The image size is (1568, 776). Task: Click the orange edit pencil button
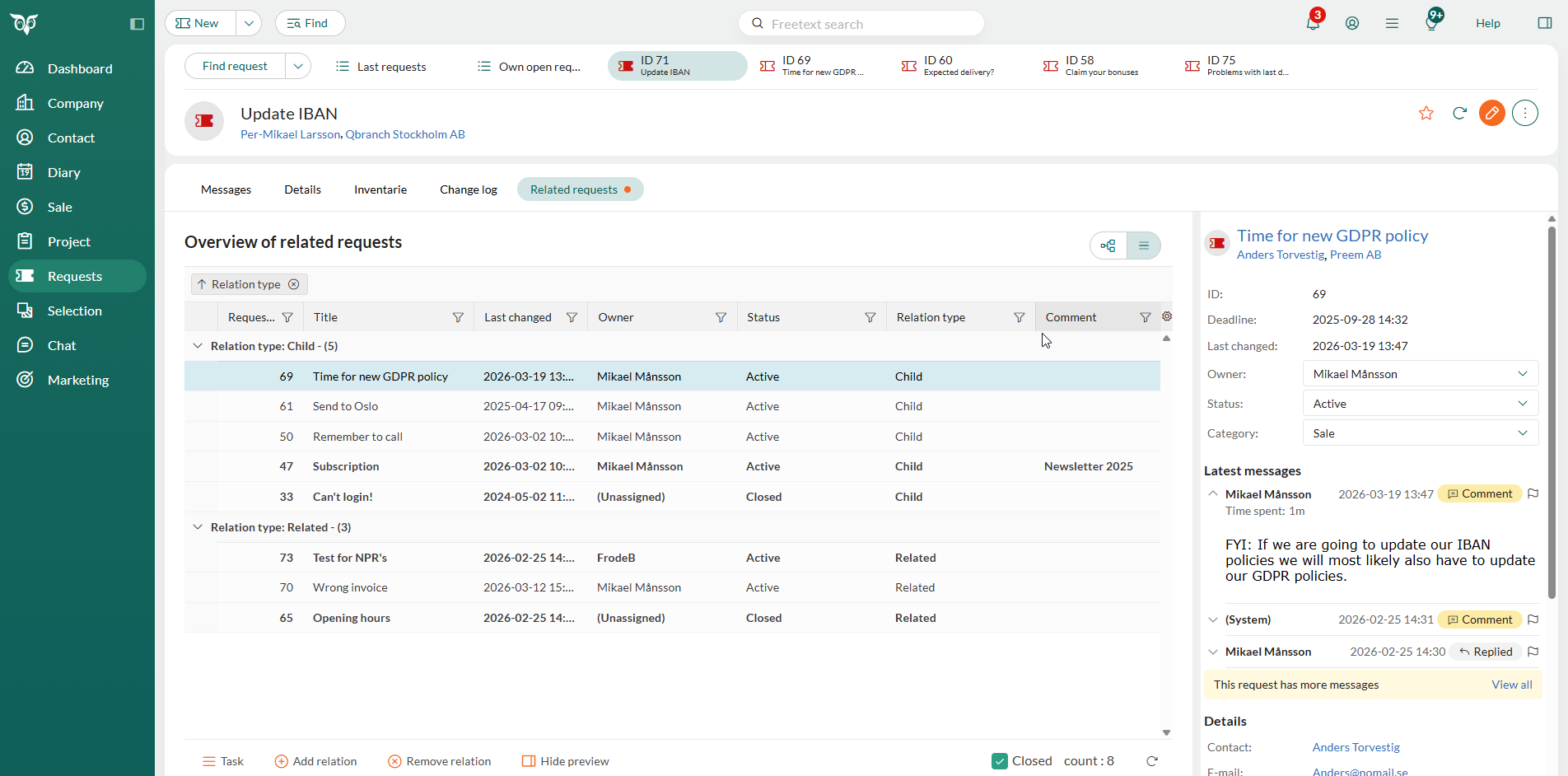[1491, 114]
